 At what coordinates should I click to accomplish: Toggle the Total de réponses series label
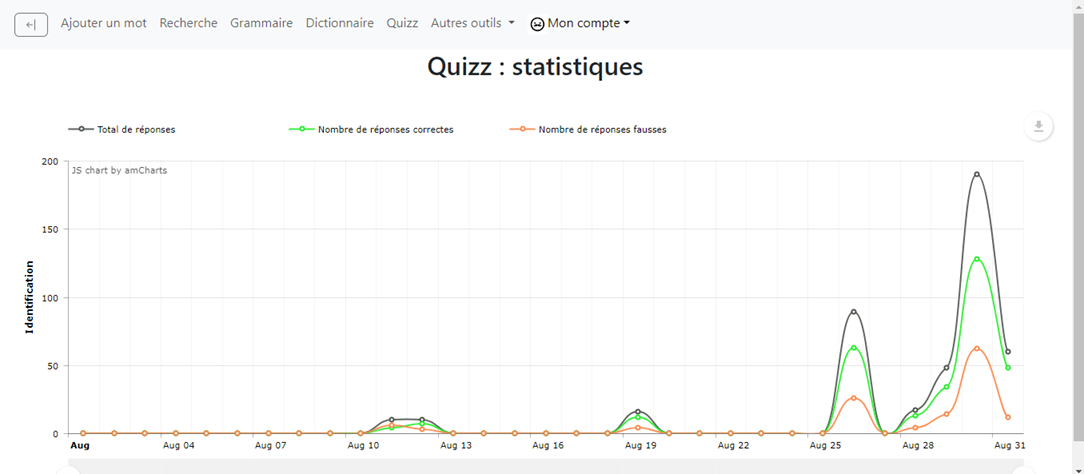[136, 129]
